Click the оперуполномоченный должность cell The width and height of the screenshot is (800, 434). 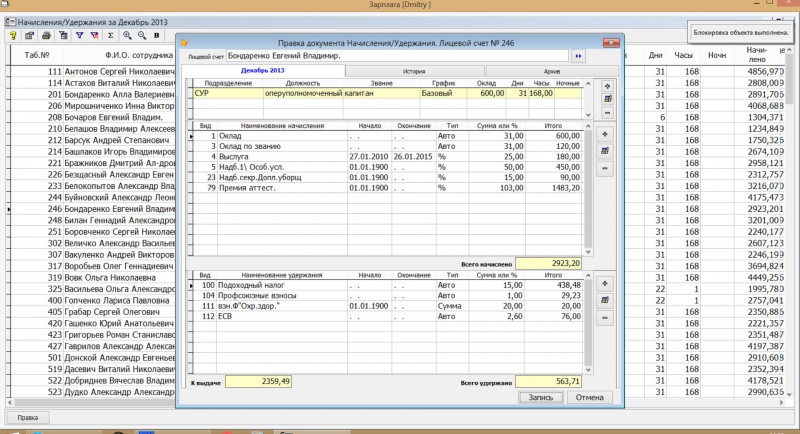(x=303, y=93)
